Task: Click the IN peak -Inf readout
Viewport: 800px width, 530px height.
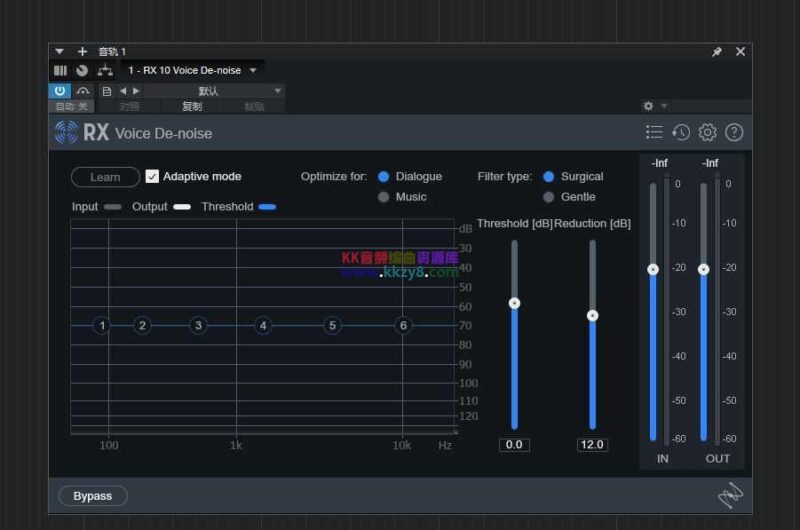Action: click(659, 163)
